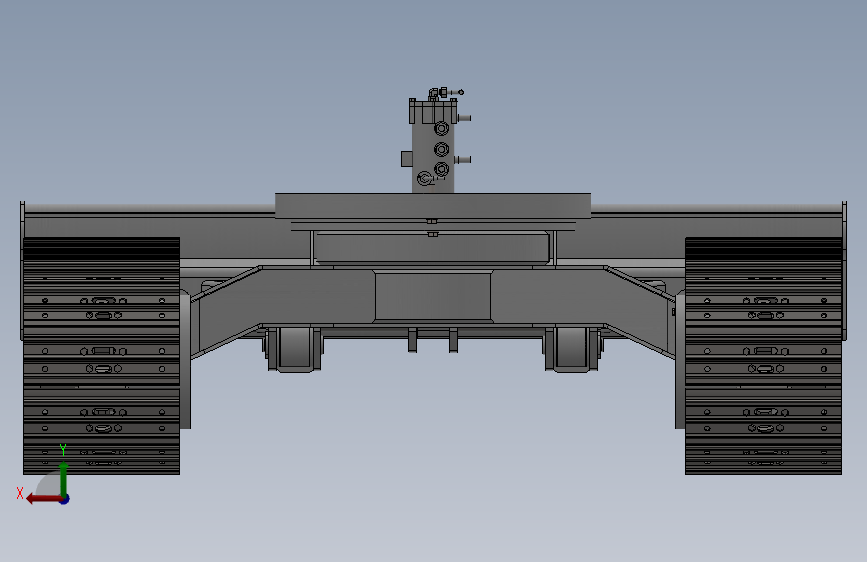This screenshot has width=867, height=562.
Task: Click the blue Z axis dot on the triad
Action: [x=65, y=499]
